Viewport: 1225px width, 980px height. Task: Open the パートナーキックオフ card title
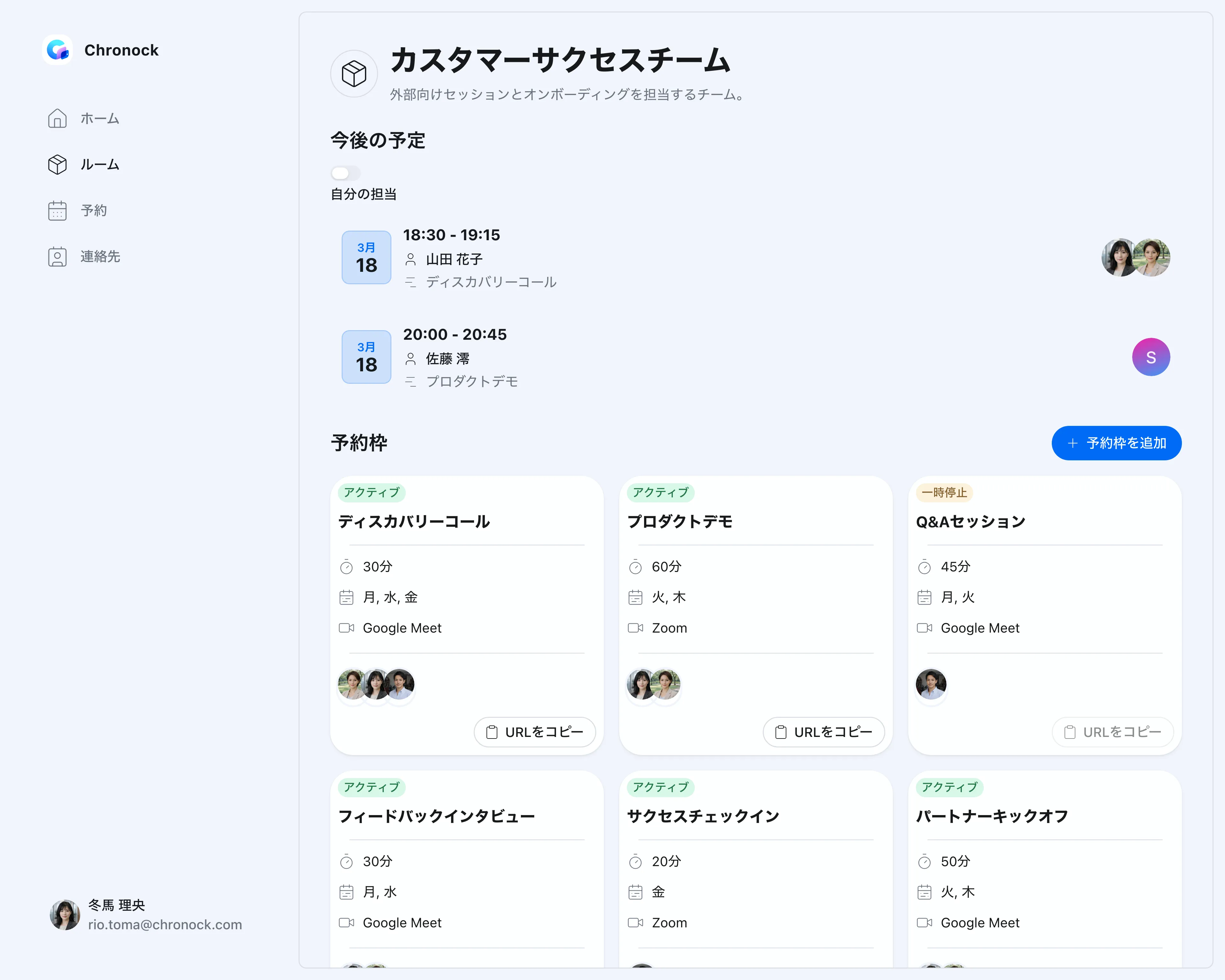992,816
